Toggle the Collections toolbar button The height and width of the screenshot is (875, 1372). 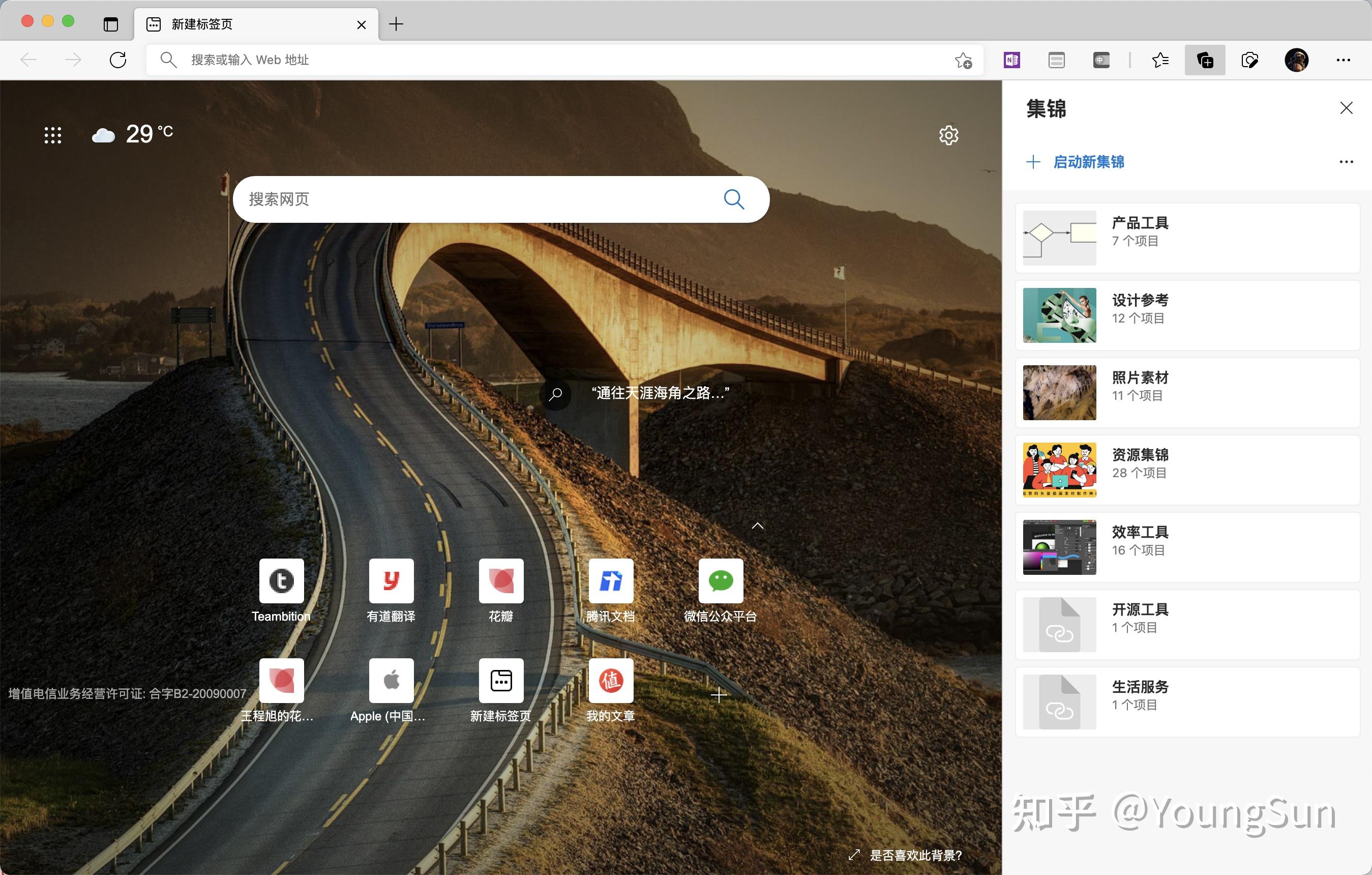[1205, 60]
